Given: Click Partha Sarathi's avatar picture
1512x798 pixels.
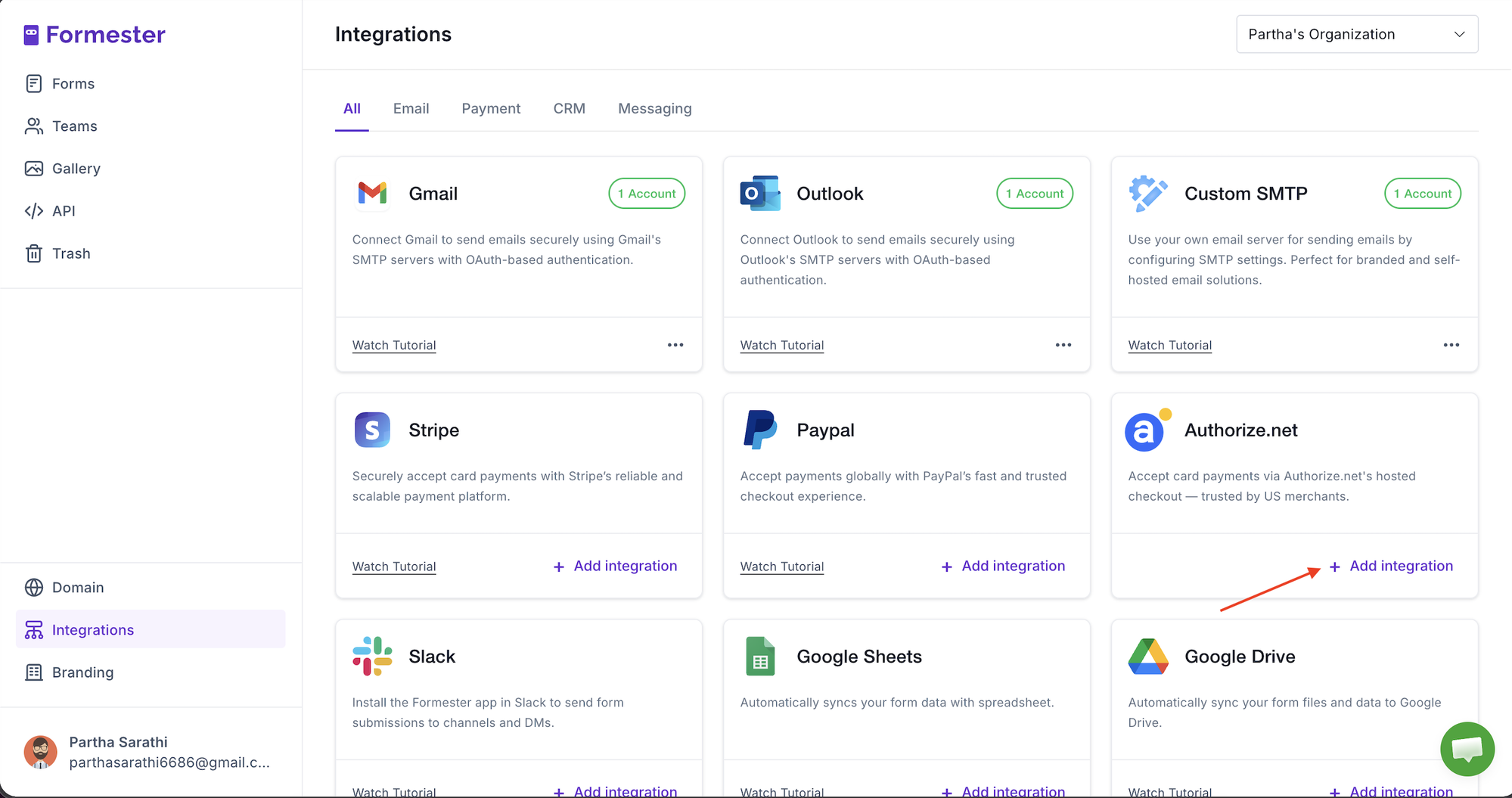Looking at the screenshot, I should (x=41, y=752).
